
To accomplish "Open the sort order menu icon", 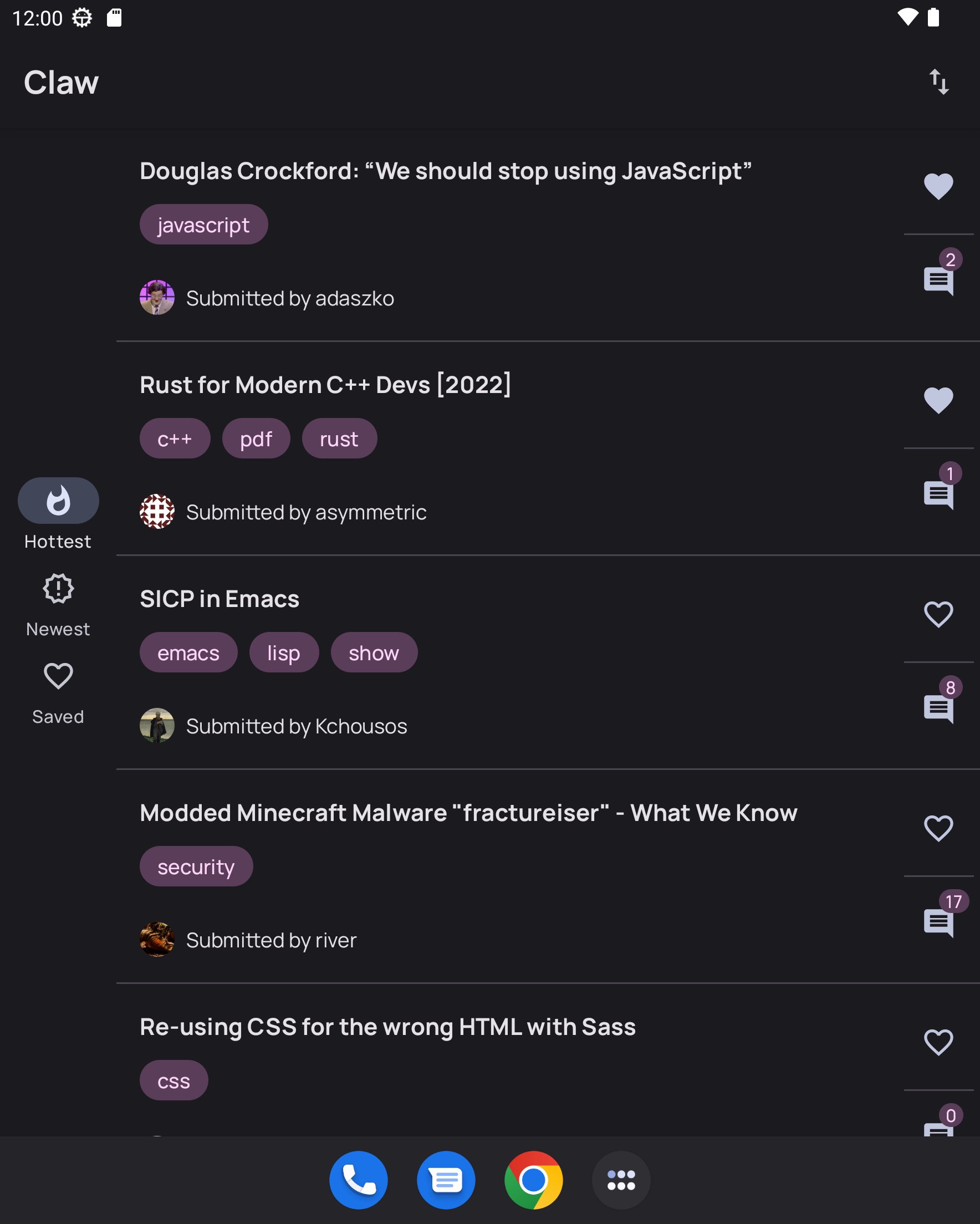I will click(938, 81).
